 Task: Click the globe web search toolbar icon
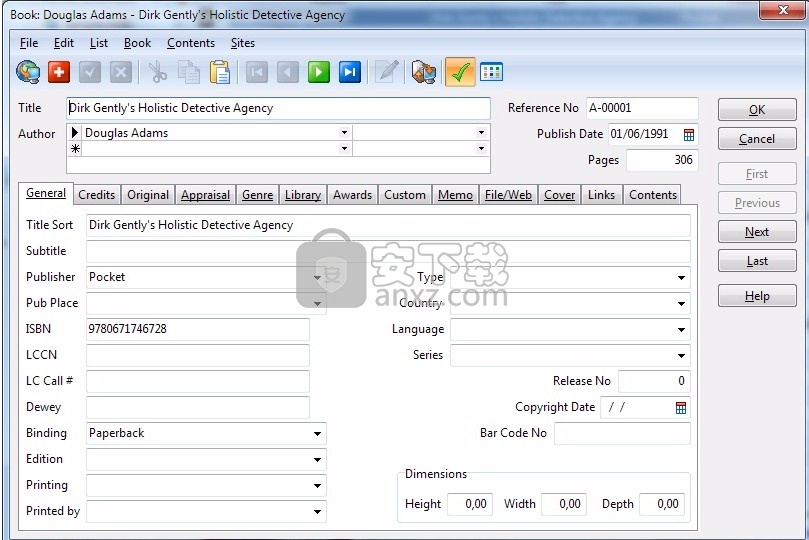[x=28, y=72]
